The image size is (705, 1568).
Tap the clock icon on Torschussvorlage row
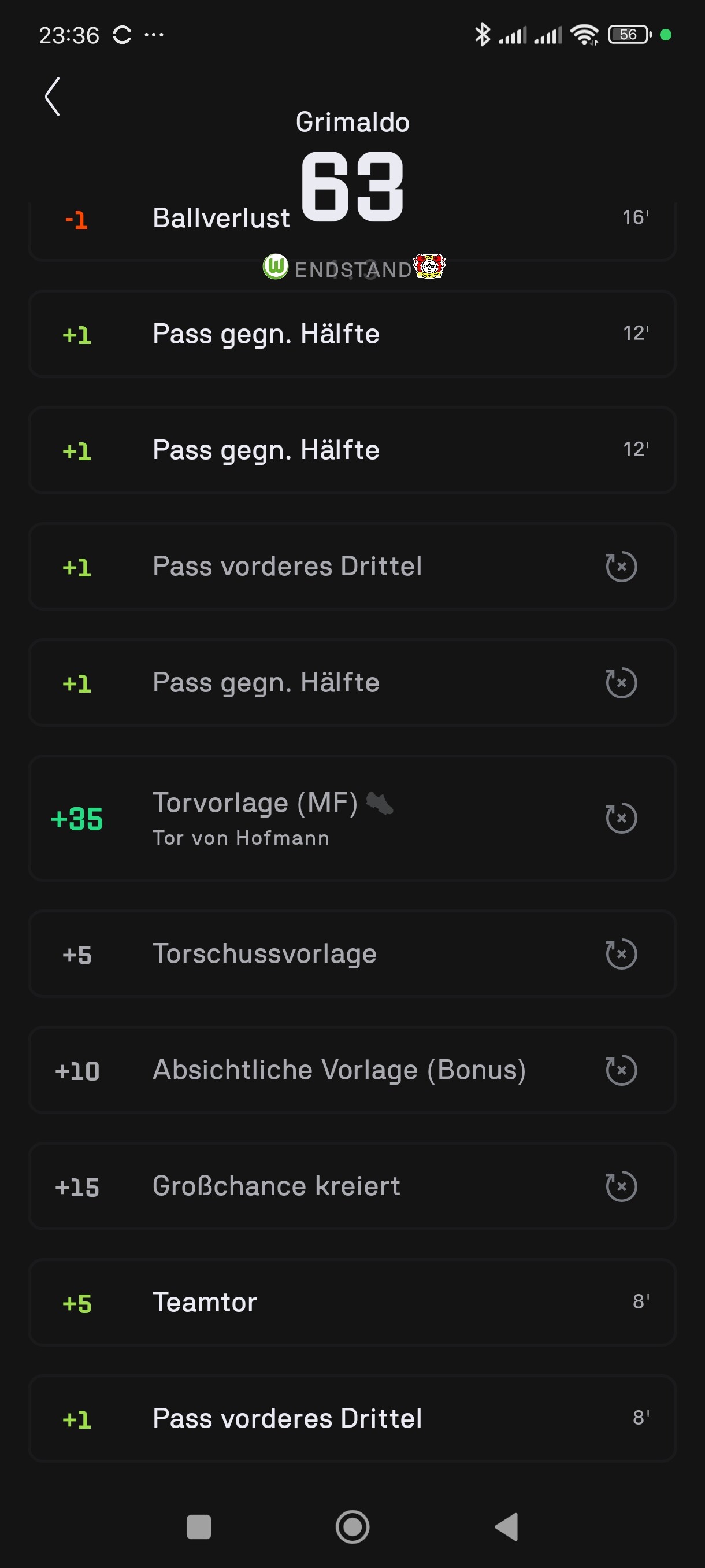coord(621,954)
